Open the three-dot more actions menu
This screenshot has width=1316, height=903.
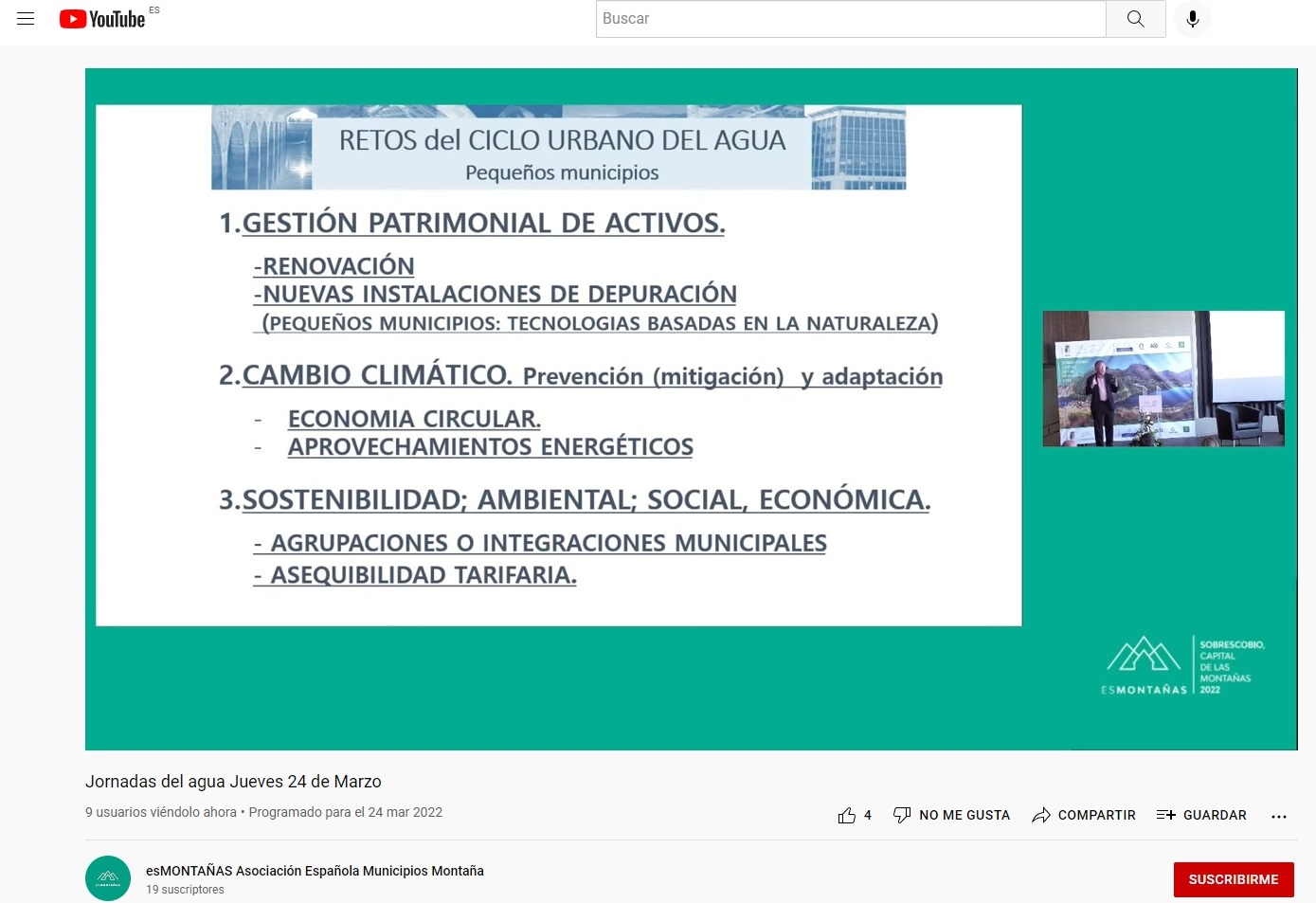click(x=1278, y=816)
